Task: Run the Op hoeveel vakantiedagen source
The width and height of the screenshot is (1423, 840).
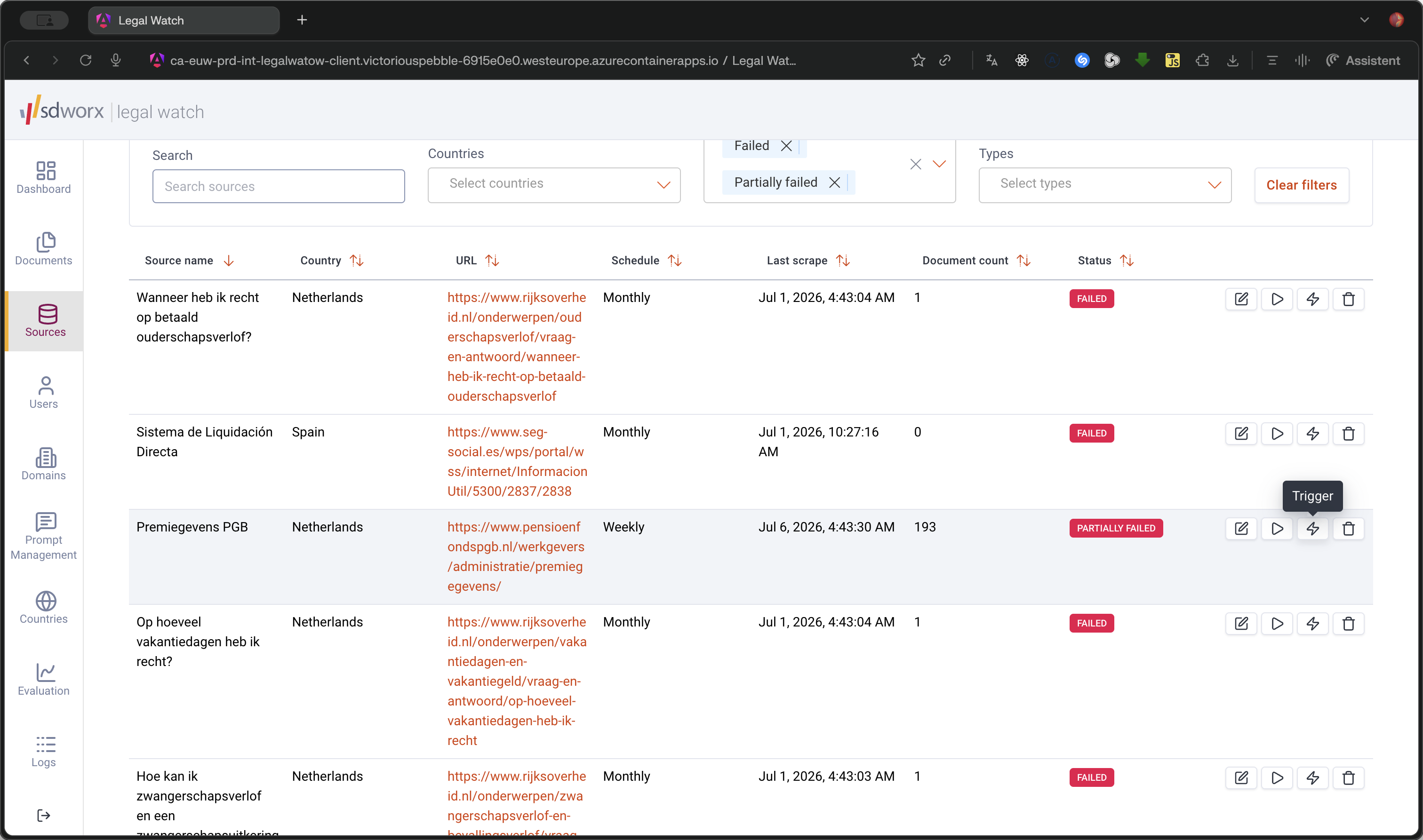Action: (x=1276, y=624)
